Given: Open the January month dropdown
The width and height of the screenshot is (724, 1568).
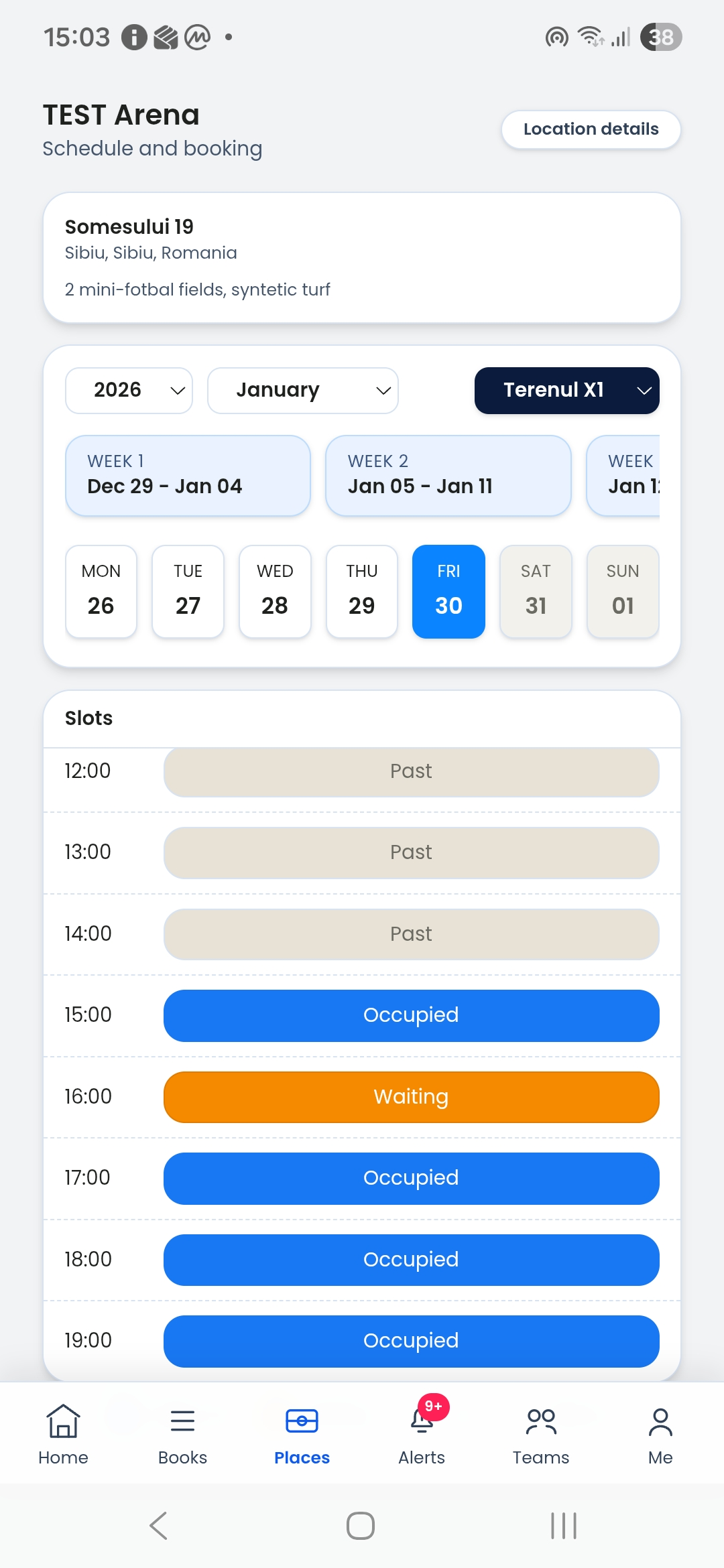Looking at the screenshot, I should point(302,390).
